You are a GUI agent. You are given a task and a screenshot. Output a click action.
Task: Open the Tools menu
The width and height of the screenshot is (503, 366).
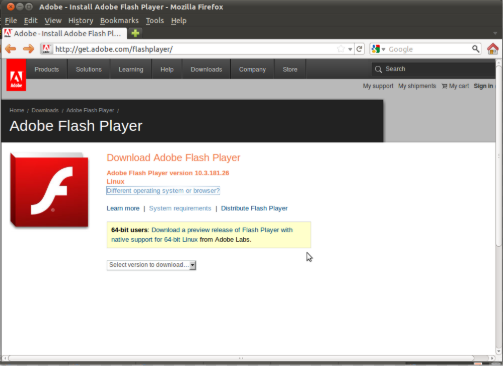(x=155, y=21)
